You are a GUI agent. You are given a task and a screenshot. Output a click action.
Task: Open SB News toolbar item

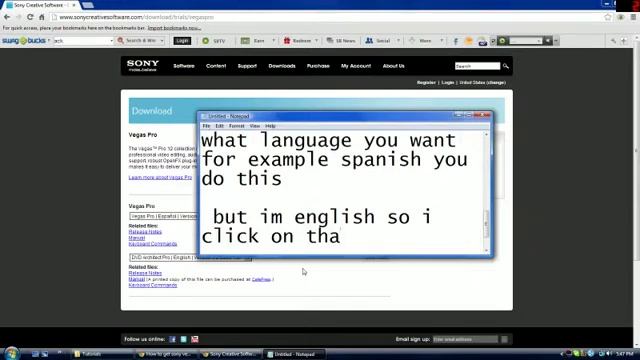pyautogui.click(x=341, y=41)
